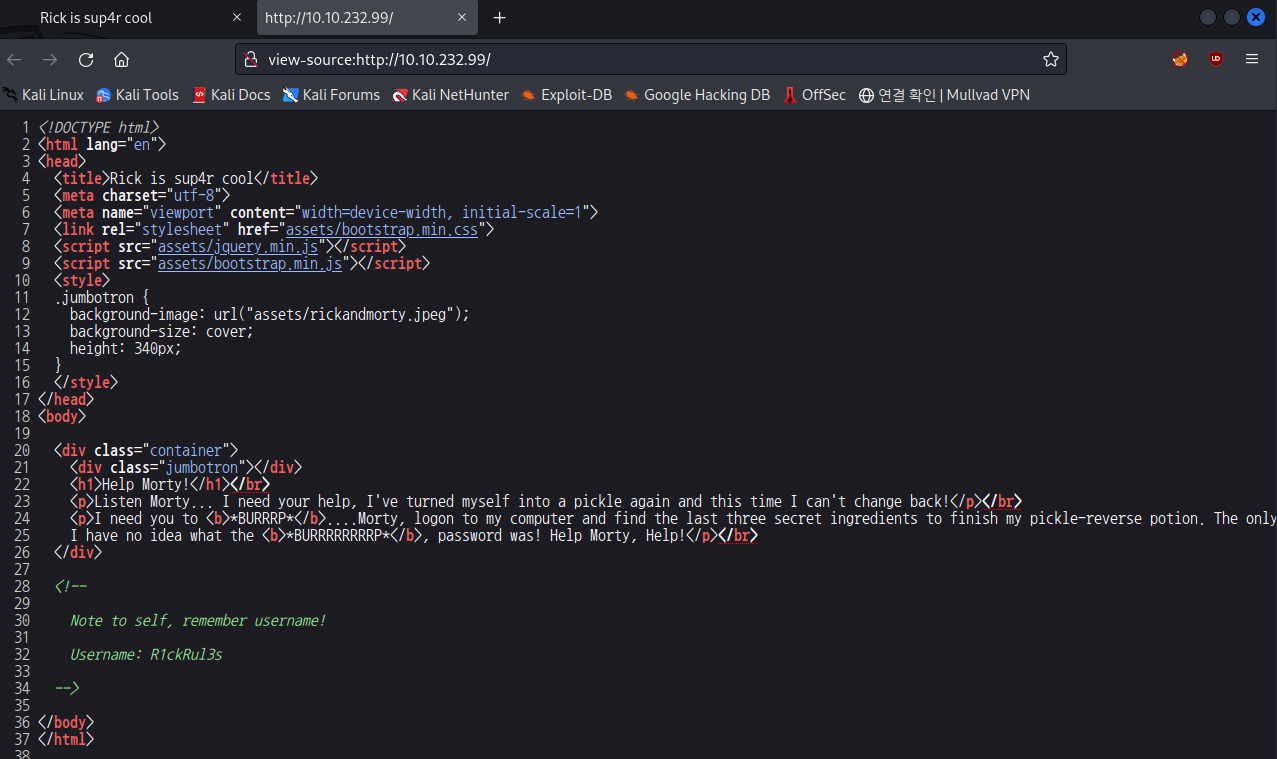Image resolution: width=1277 pixels, height=759 pixels.
Task: Click the 'Listen Morty...' paragraph line
Action: click(546, 501)
